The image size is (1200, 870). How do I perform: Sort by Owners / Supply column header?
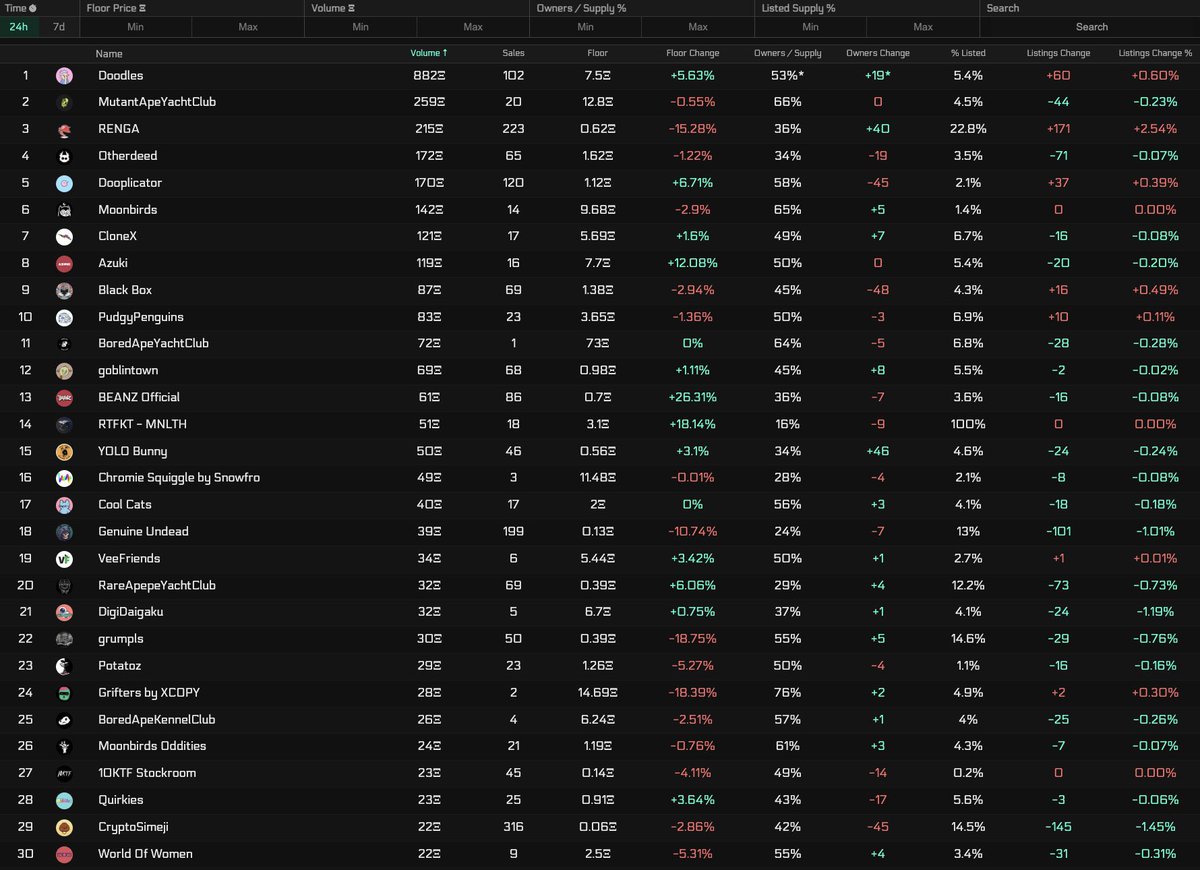(x=787, y=53)
